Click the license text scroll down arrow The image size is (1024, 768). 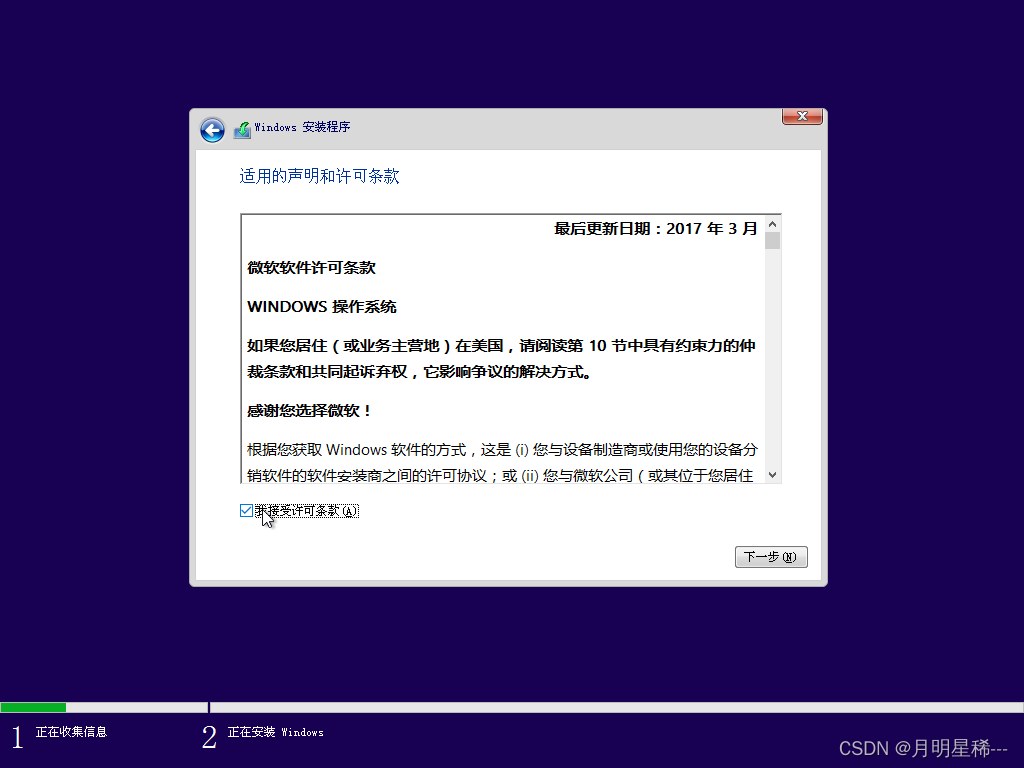coord(773,475)
